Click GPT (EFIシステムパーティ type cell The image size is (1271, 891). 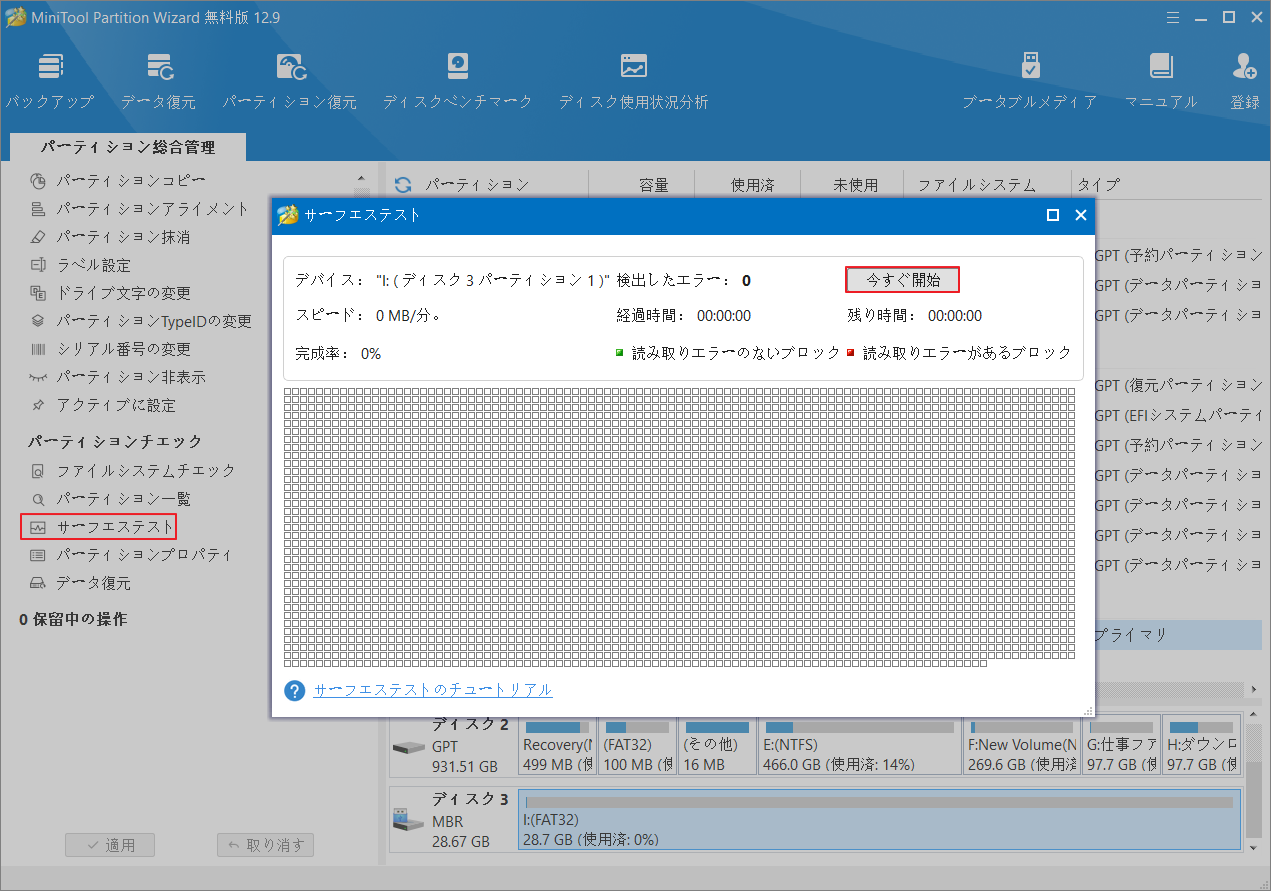[x=1178, y=415]
